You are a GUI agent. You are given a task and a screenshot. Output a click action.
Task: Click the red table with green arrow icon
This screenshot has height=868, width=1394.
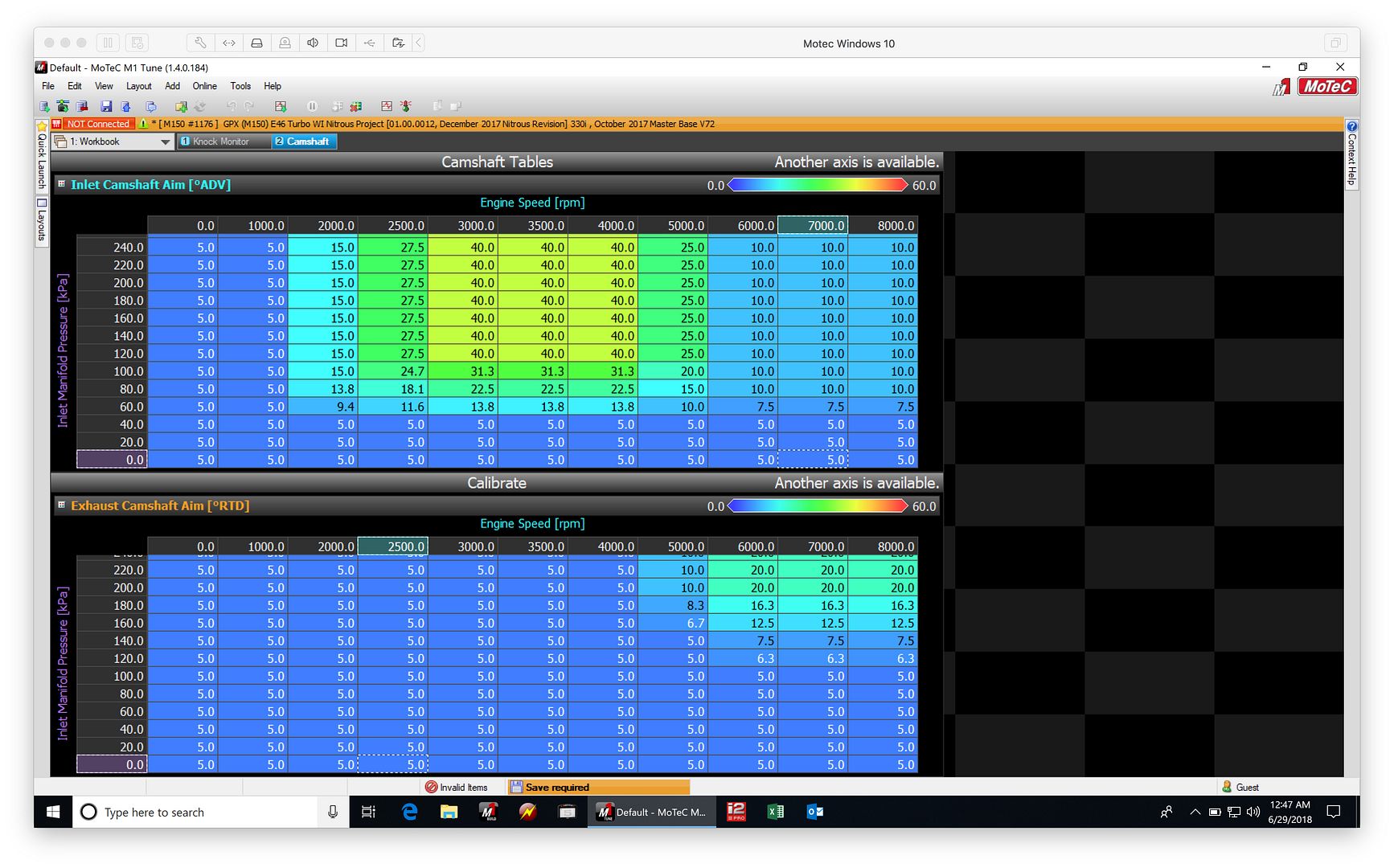tap(281, 106)
